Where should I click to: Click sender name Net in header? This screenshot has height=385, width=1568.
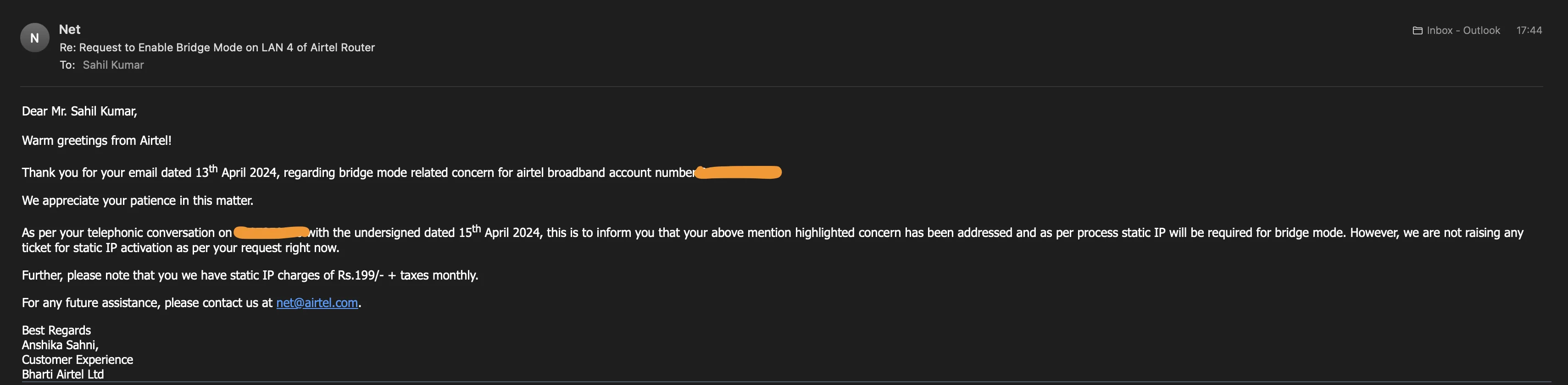69,29
